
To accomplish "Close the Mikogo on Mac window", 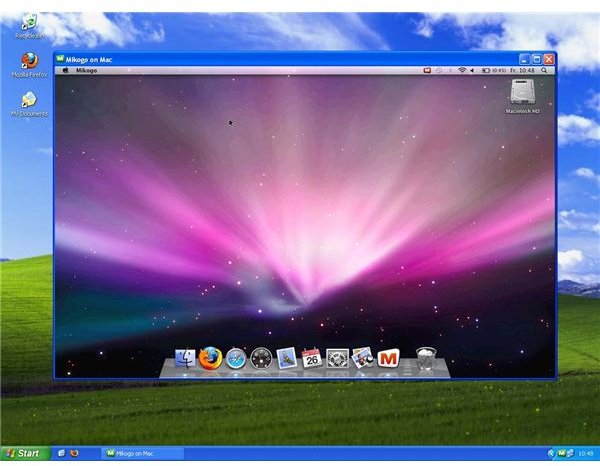I will (x=549, y=59).
